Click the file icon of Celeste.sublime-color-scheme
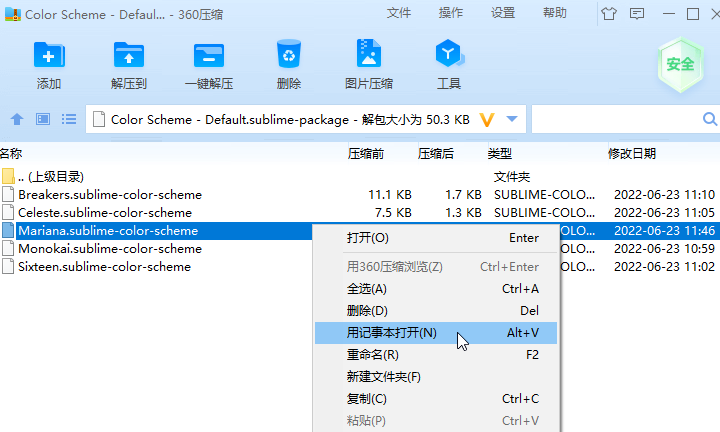This screenshot has width=720, height=432. coord(8,213)
